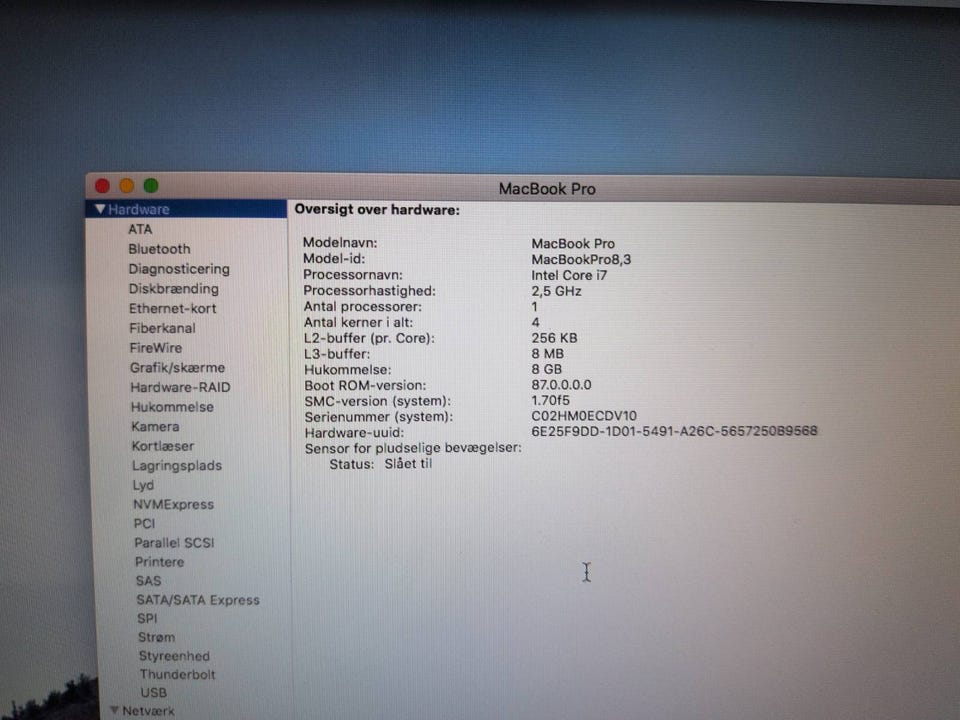Select Bluetooth in the sidebar
960x720 pixels.
click(159, 249)
